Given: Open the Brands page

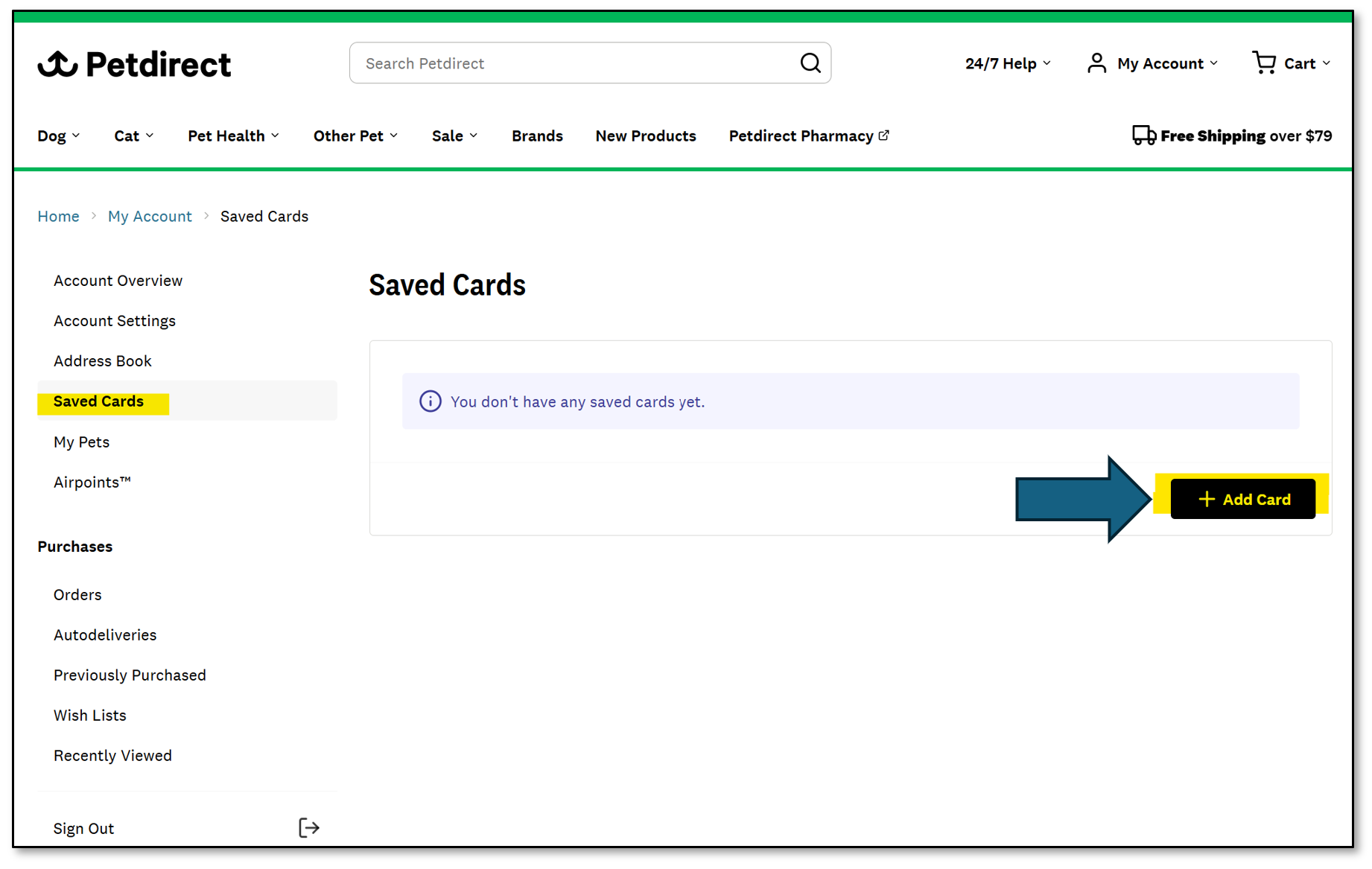Looking at the screenshot, I should (x=537, y=136).
